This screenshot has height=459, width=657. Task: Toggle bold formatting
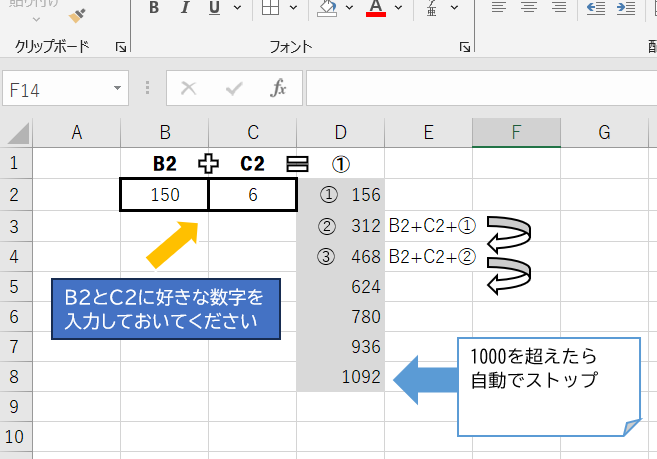point(153,9)
